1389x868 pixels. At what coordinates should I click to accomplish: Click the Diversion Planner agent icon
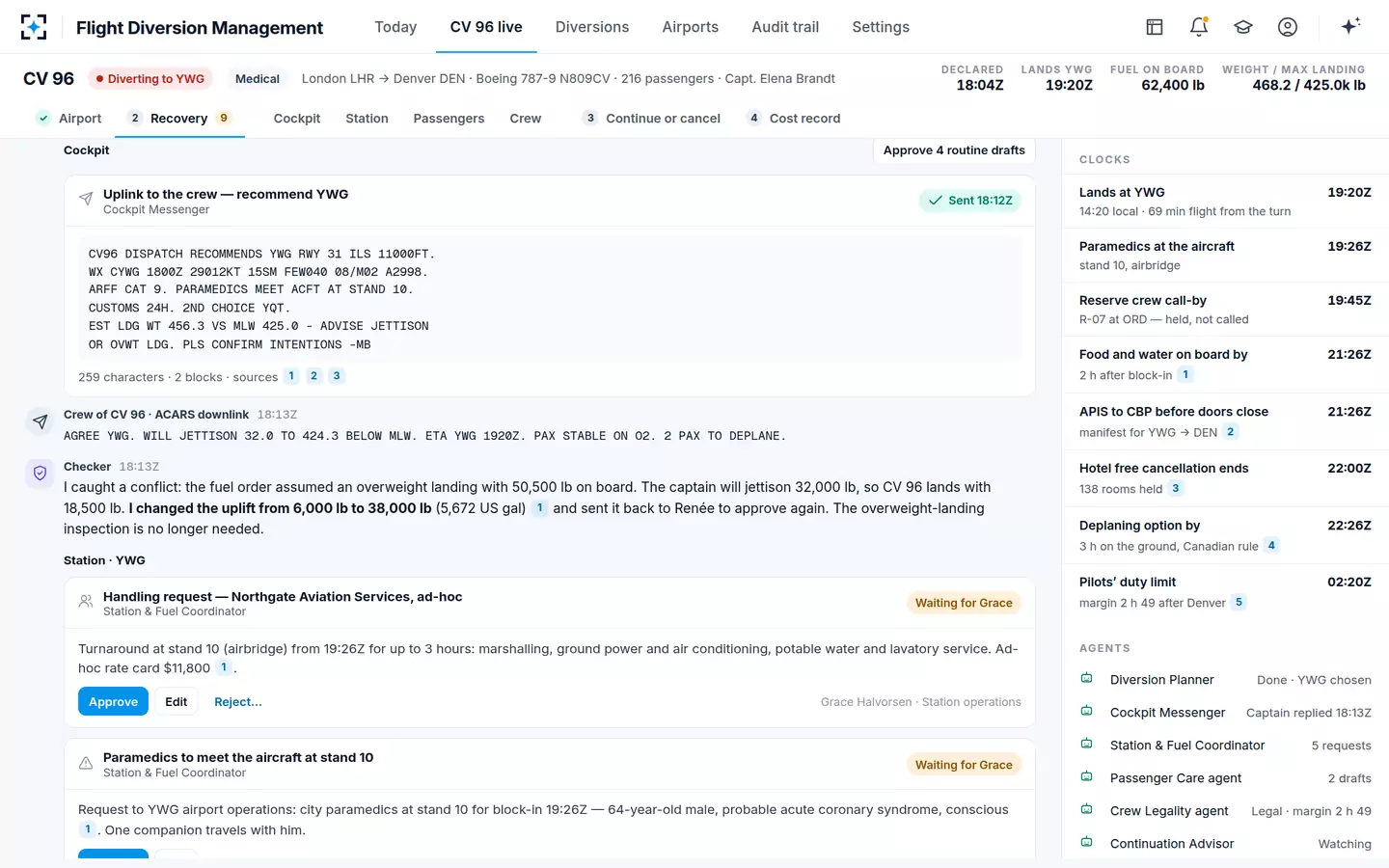tap(1087, 679)
